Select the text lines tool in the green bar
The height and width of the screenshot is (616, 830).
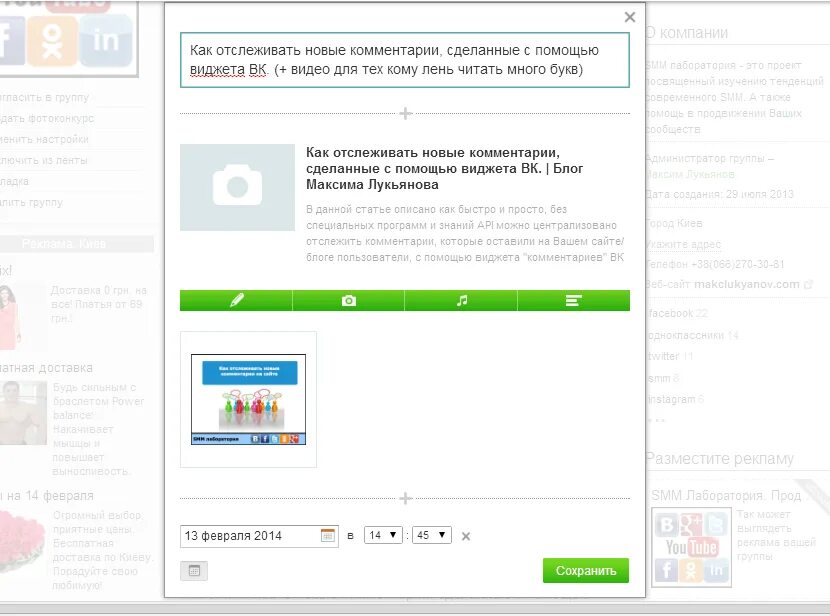574,301
